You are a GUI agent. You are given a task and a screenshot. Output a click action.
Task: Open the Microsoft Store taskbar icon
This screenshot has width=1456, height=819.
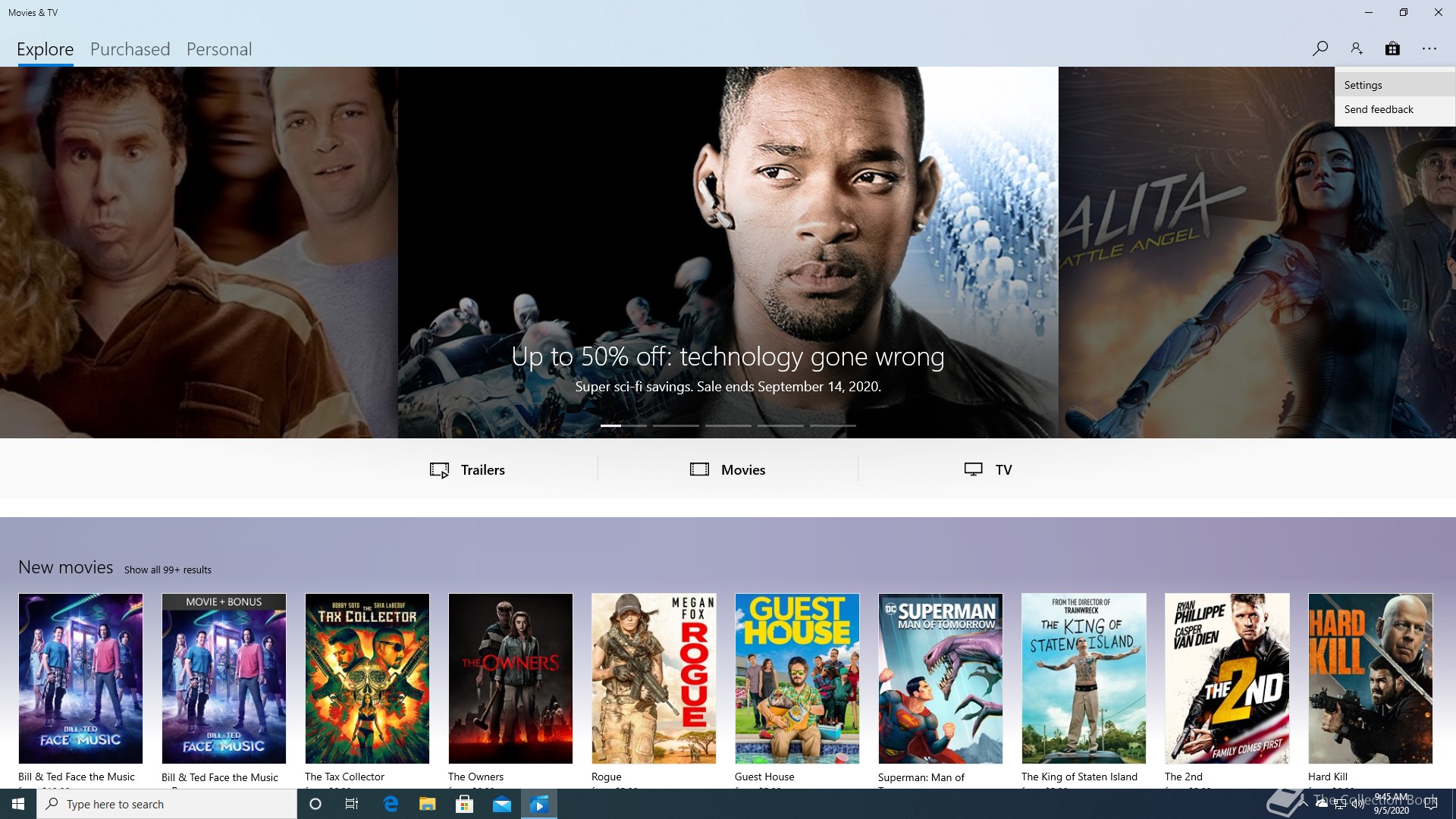pos(465,804)
